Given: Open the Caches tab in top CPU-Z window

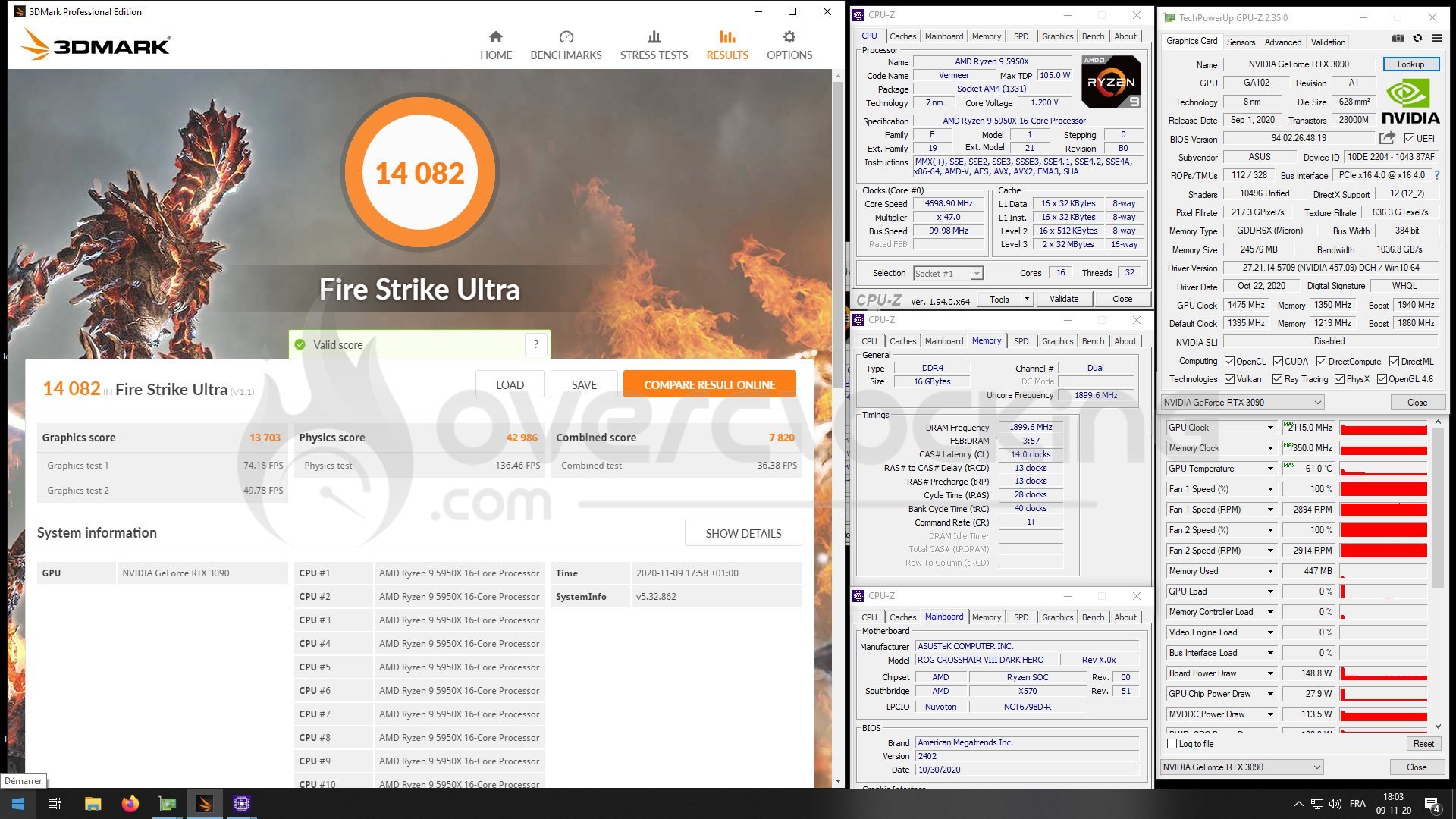Looking at the screenshot, I should 902,36.
